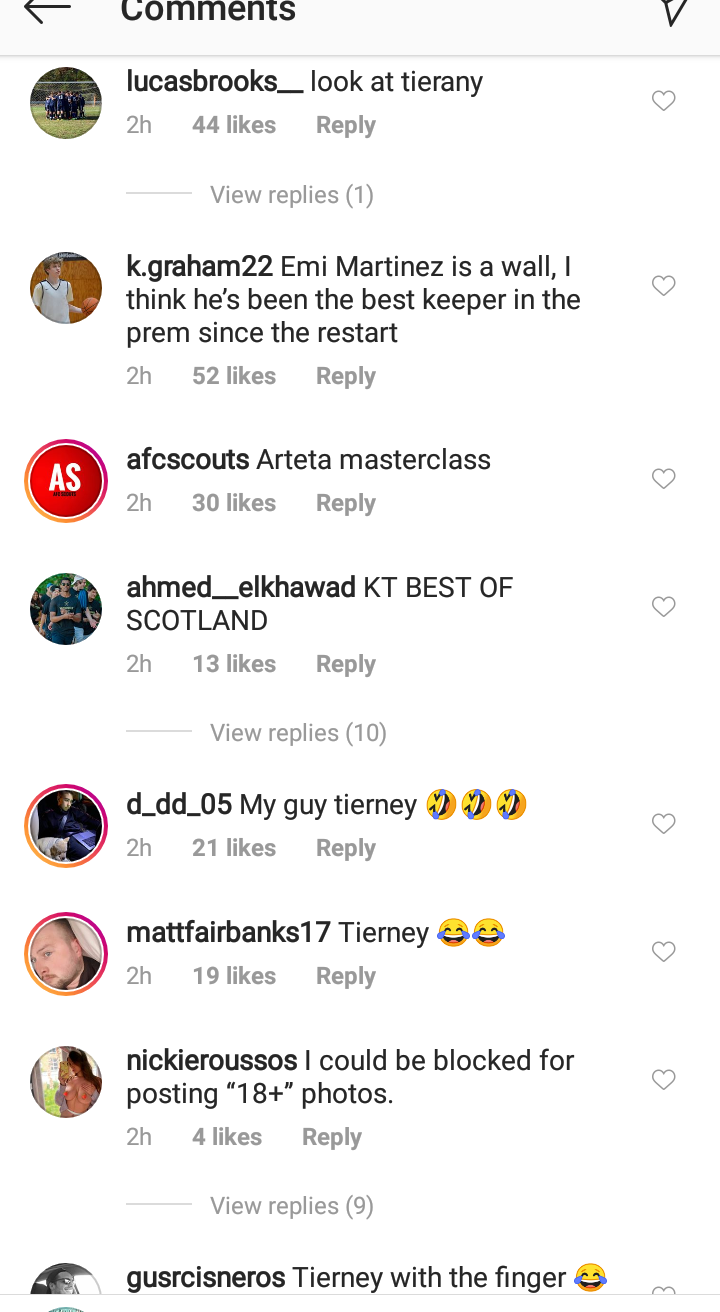Reply to afcscouts comment

point(346,503)
